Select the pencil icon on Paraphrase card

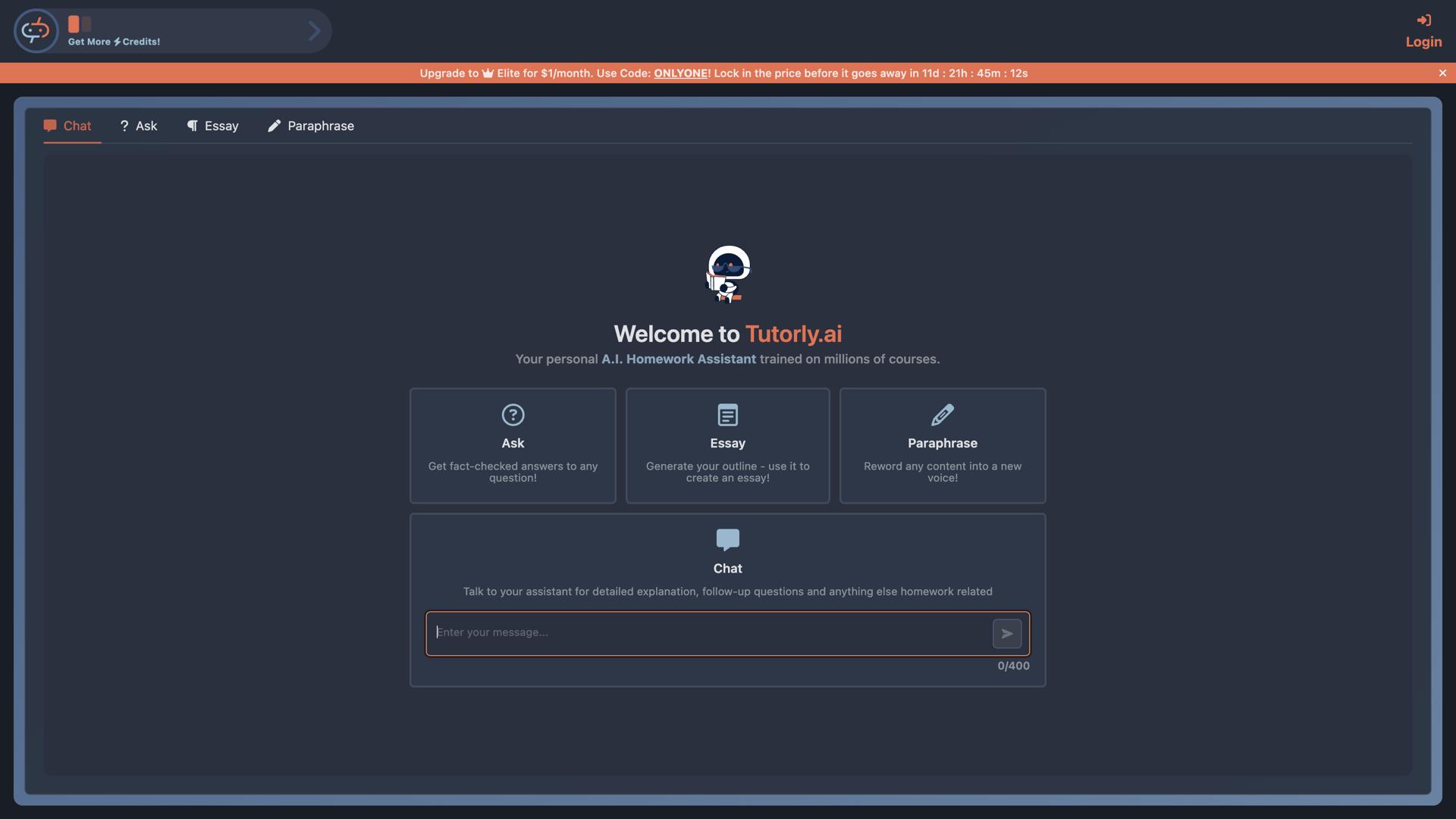click(942, 415)
